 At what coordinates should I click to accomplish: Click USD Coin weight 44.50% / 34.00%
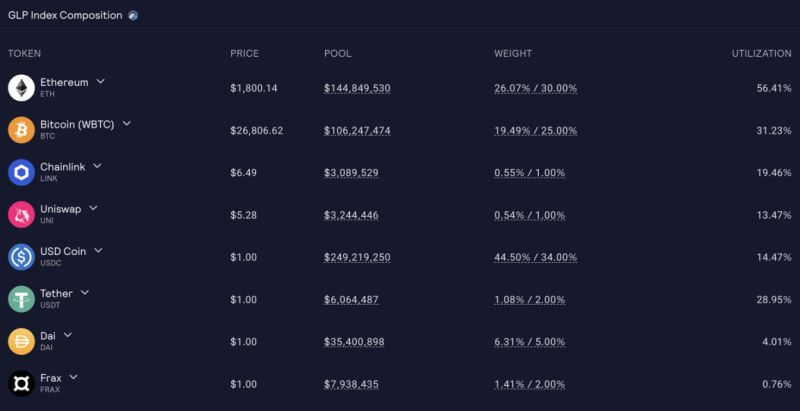coord(535,257)
